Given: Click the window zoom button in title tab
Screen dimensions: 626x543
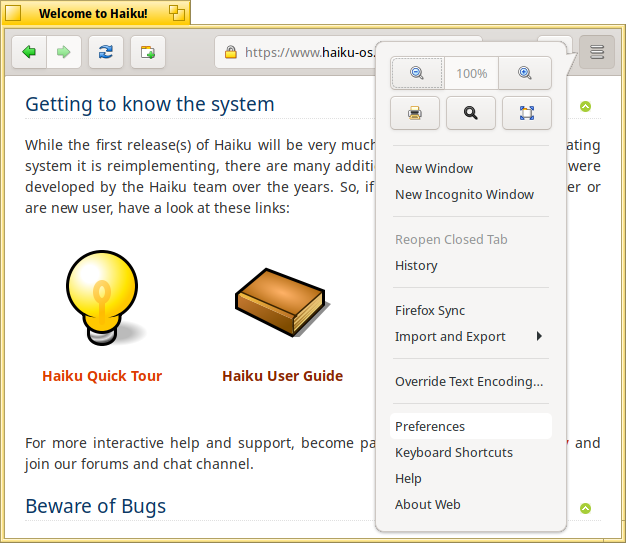Looking at the screenshot, I should pyautogui.click(x=176, y=13).
